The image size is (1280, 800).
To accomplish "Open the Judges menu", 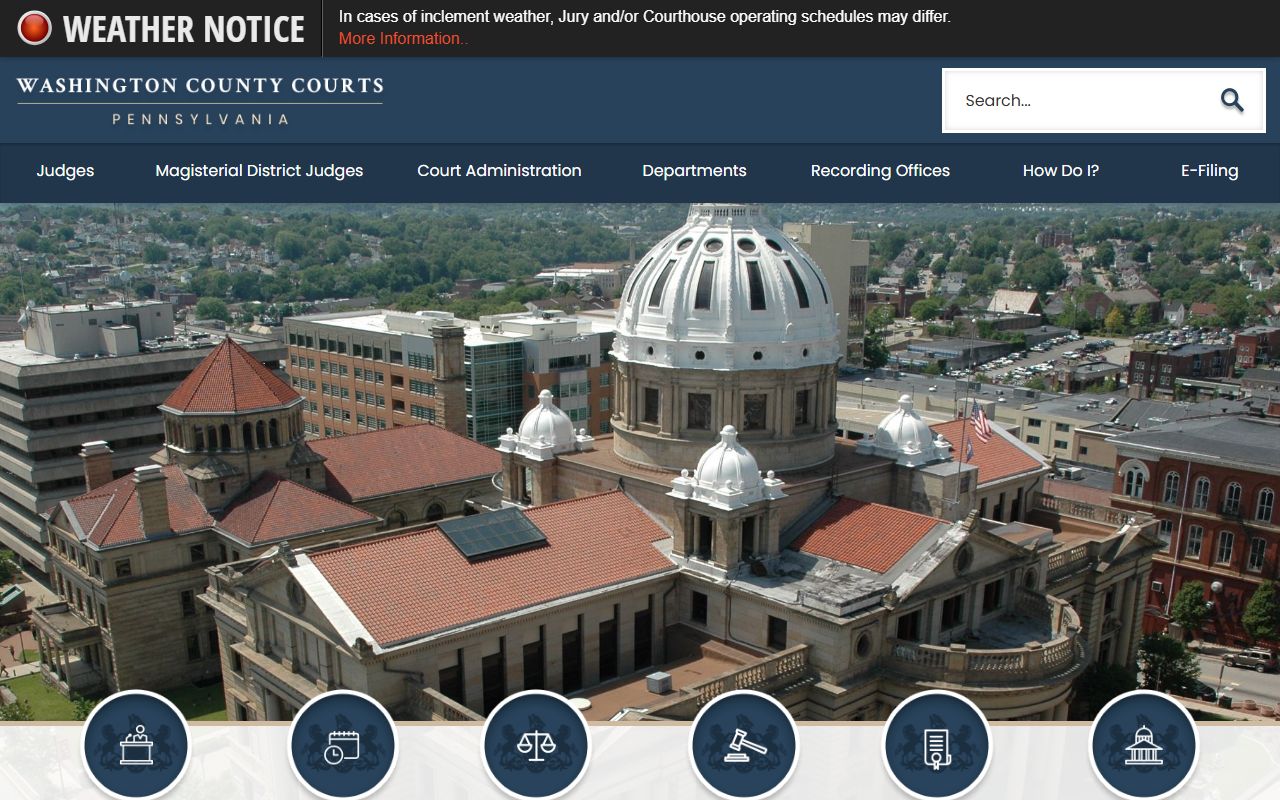I will (65, 171).
